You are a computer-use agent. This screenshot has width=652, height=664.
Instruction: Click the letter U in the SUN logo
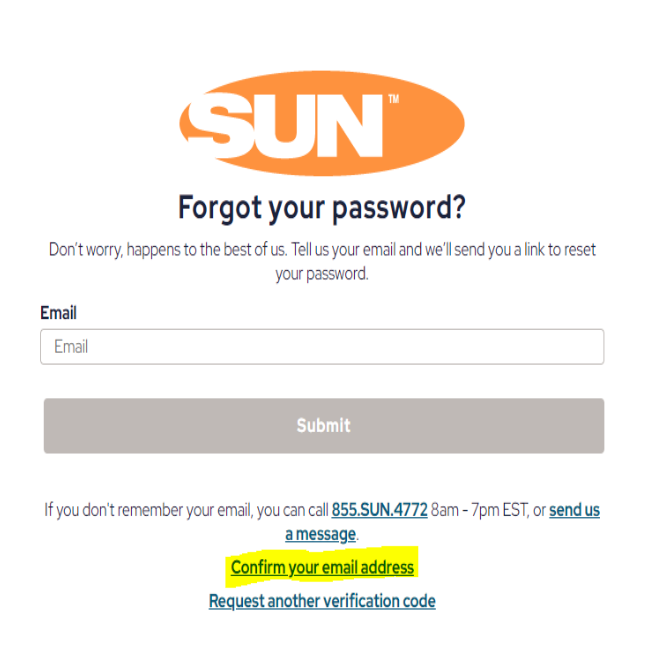[284, 126]
